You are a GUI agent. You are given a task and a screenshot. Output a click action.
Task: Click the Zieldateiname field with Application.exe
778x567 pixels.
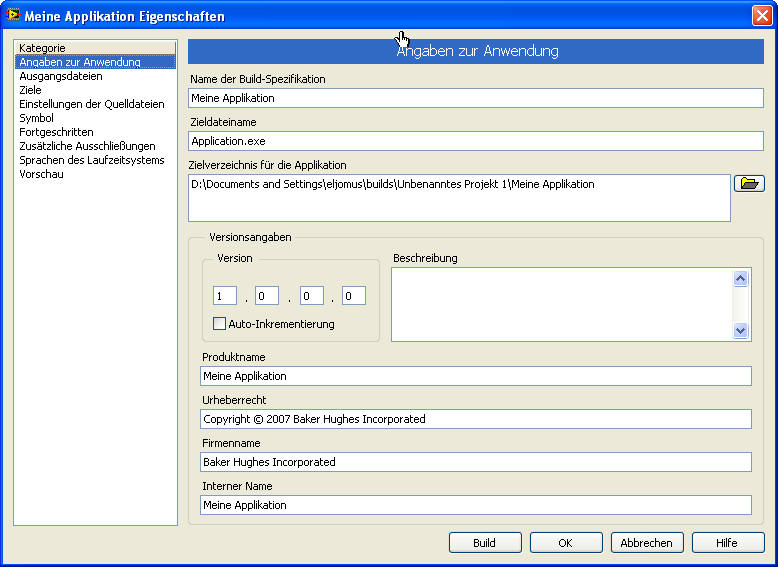coord(476,141)
